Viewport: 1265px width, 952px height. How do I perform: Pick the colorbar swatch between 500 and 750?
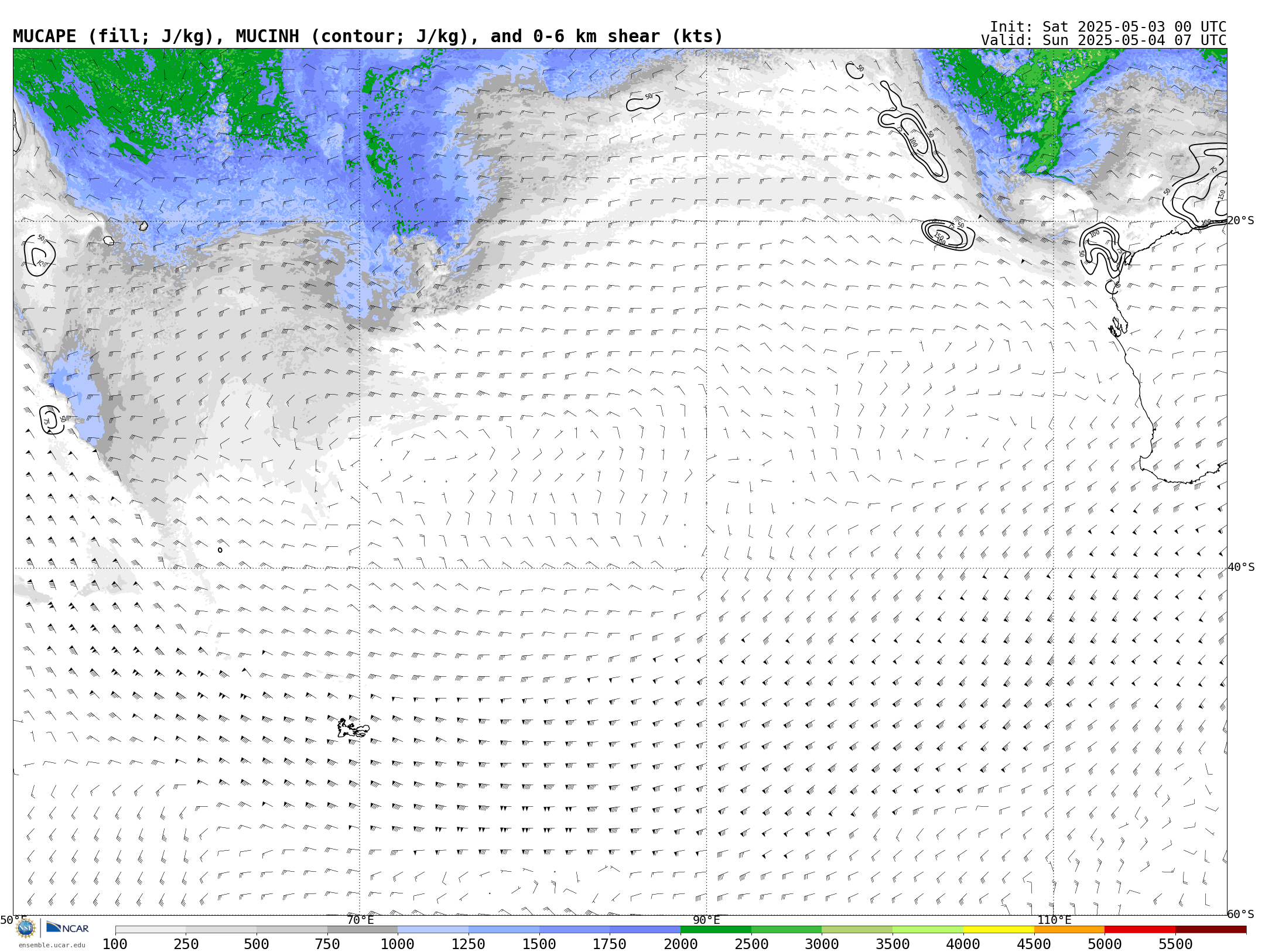[x=292, y=929]
